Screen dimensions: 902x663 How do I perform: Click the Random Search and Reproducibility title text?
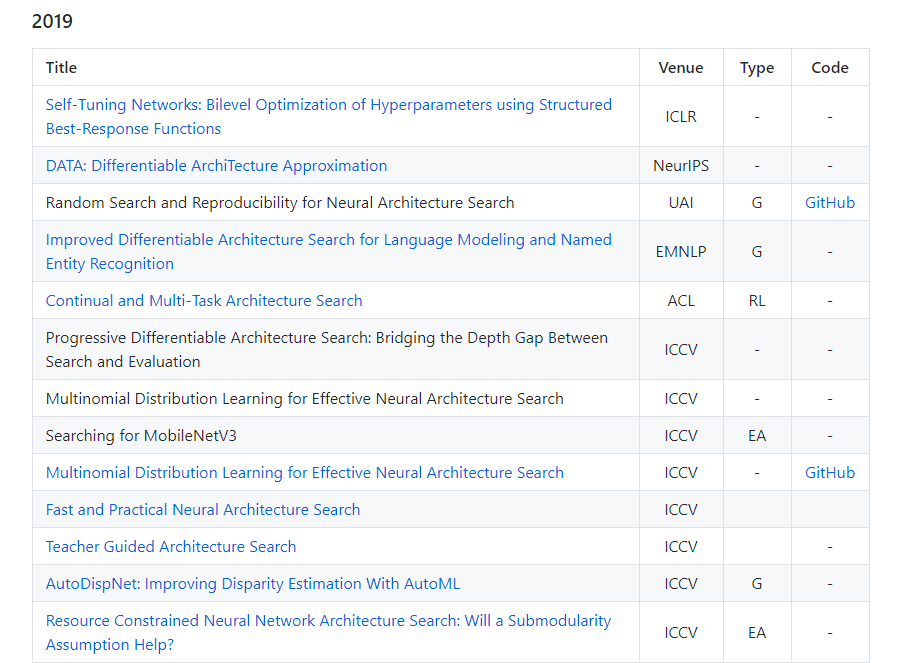(x=280, y=203)
